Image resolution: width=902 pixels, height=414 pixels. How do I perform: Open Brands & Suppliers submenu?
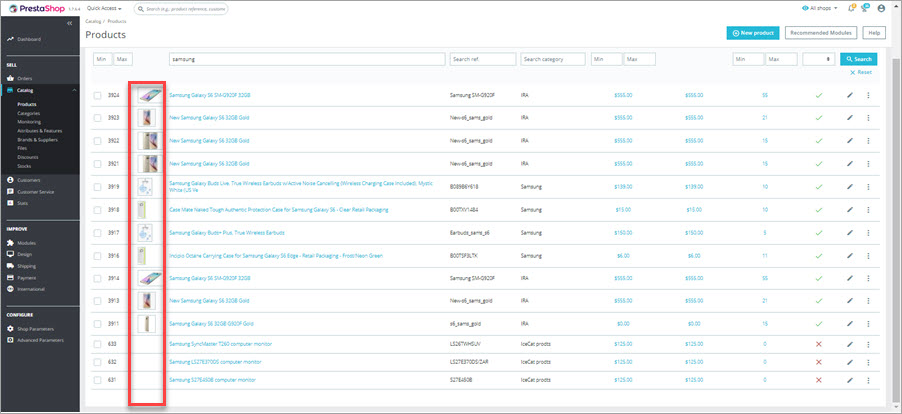pyautogui.click(x=37, y=140)
